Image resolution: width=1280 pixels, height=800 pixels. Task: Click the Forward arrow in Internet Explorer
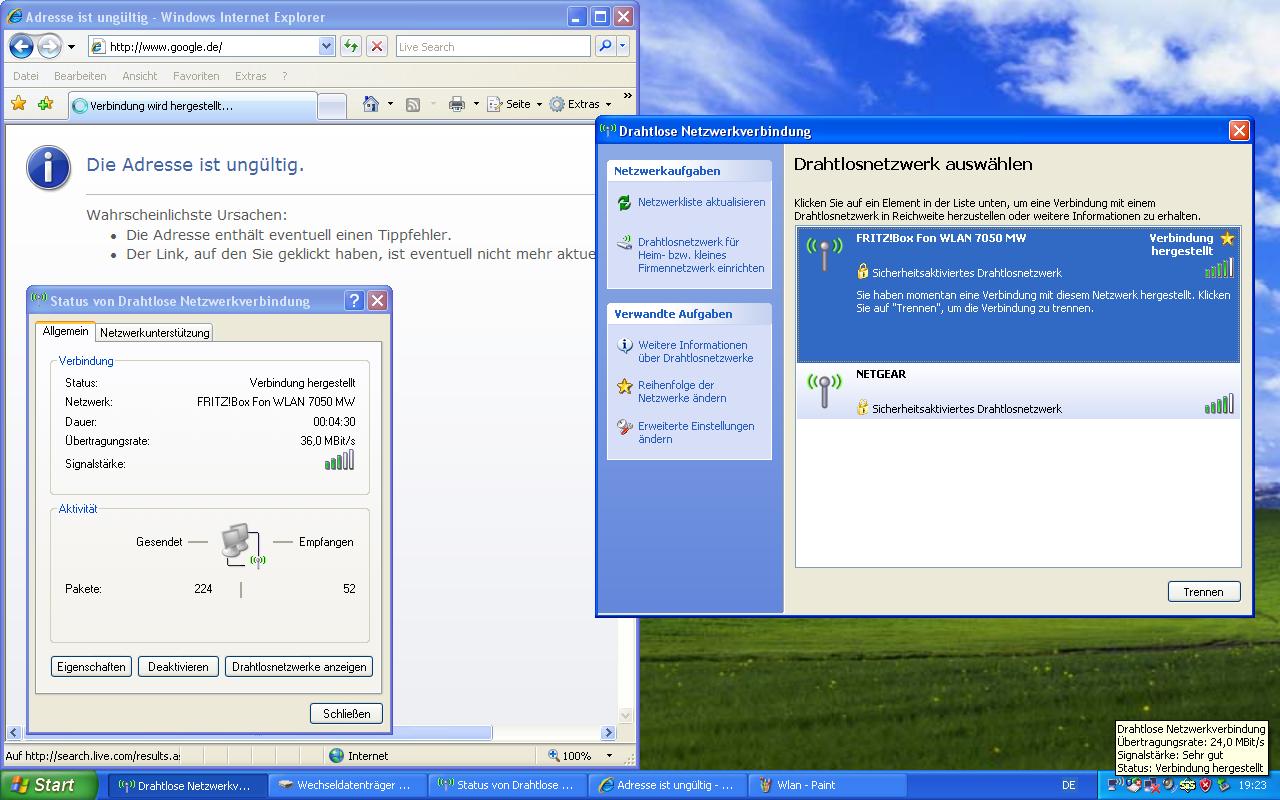click(49, 46)
